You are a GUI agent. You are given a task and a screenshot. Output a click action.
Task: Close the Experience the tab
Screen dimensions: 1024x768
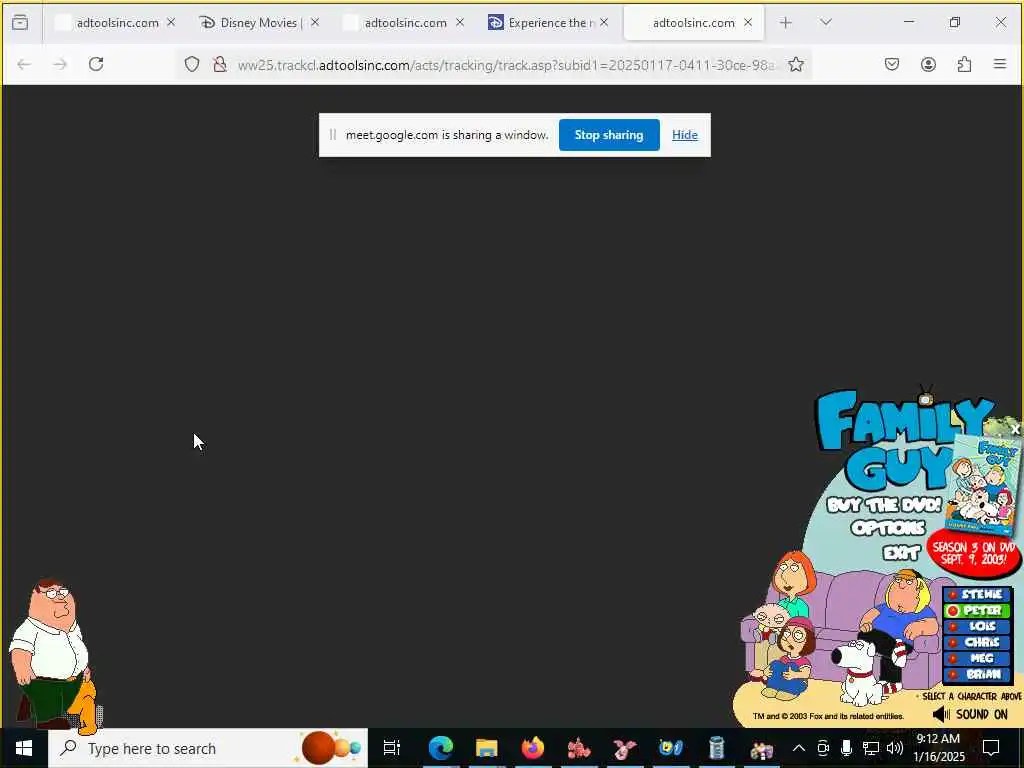pyautogui.click(x=604, y=23)
